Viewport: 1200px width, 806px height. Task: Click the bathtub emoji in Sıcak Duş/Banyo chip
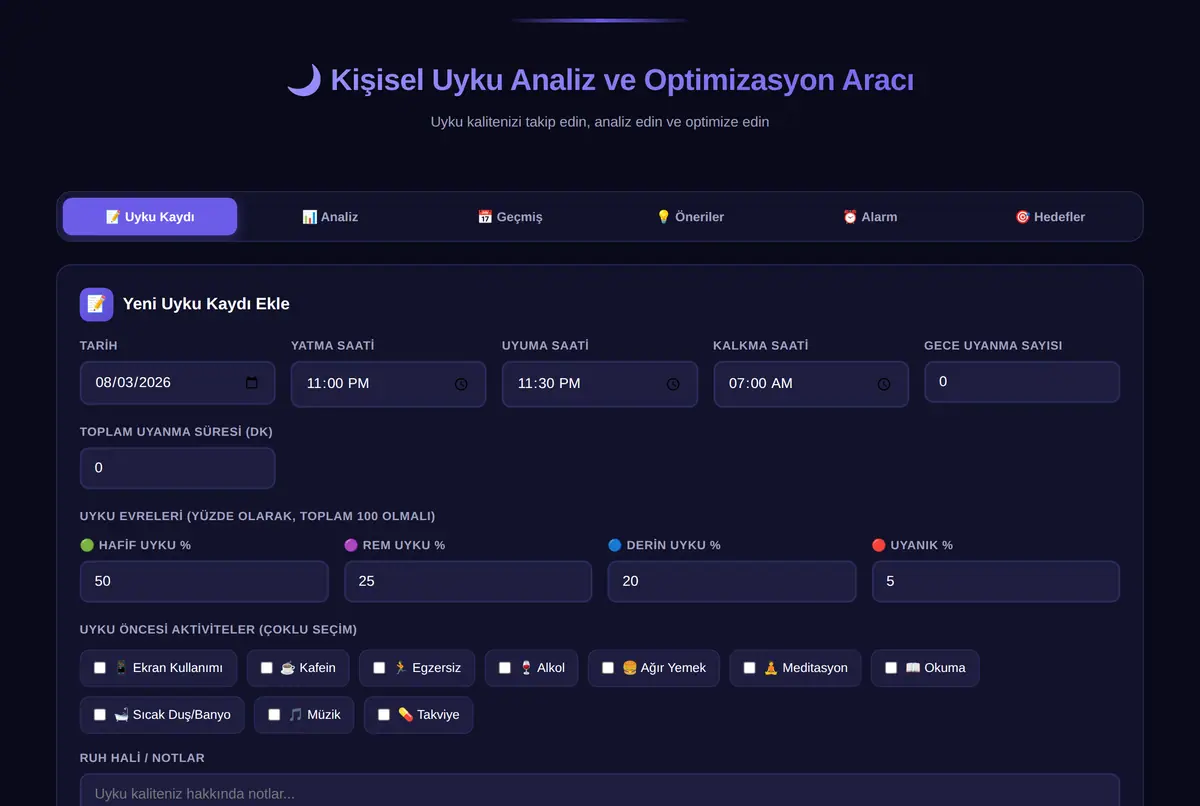(x=121, y=715)
